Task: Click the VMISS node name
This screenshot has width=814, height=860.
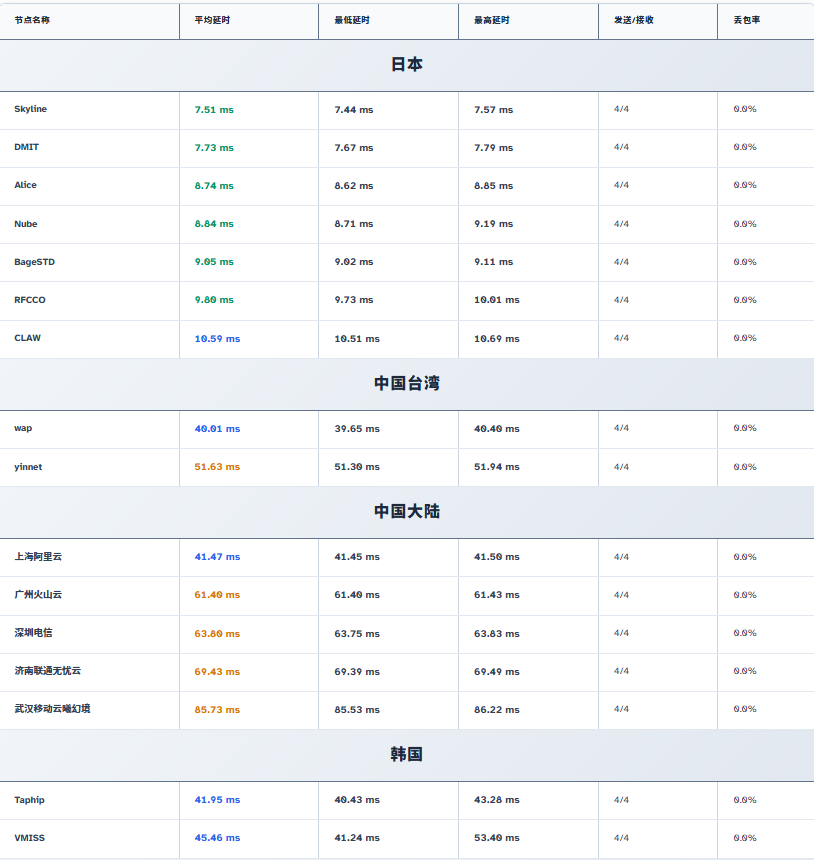Action: (29, 838)
